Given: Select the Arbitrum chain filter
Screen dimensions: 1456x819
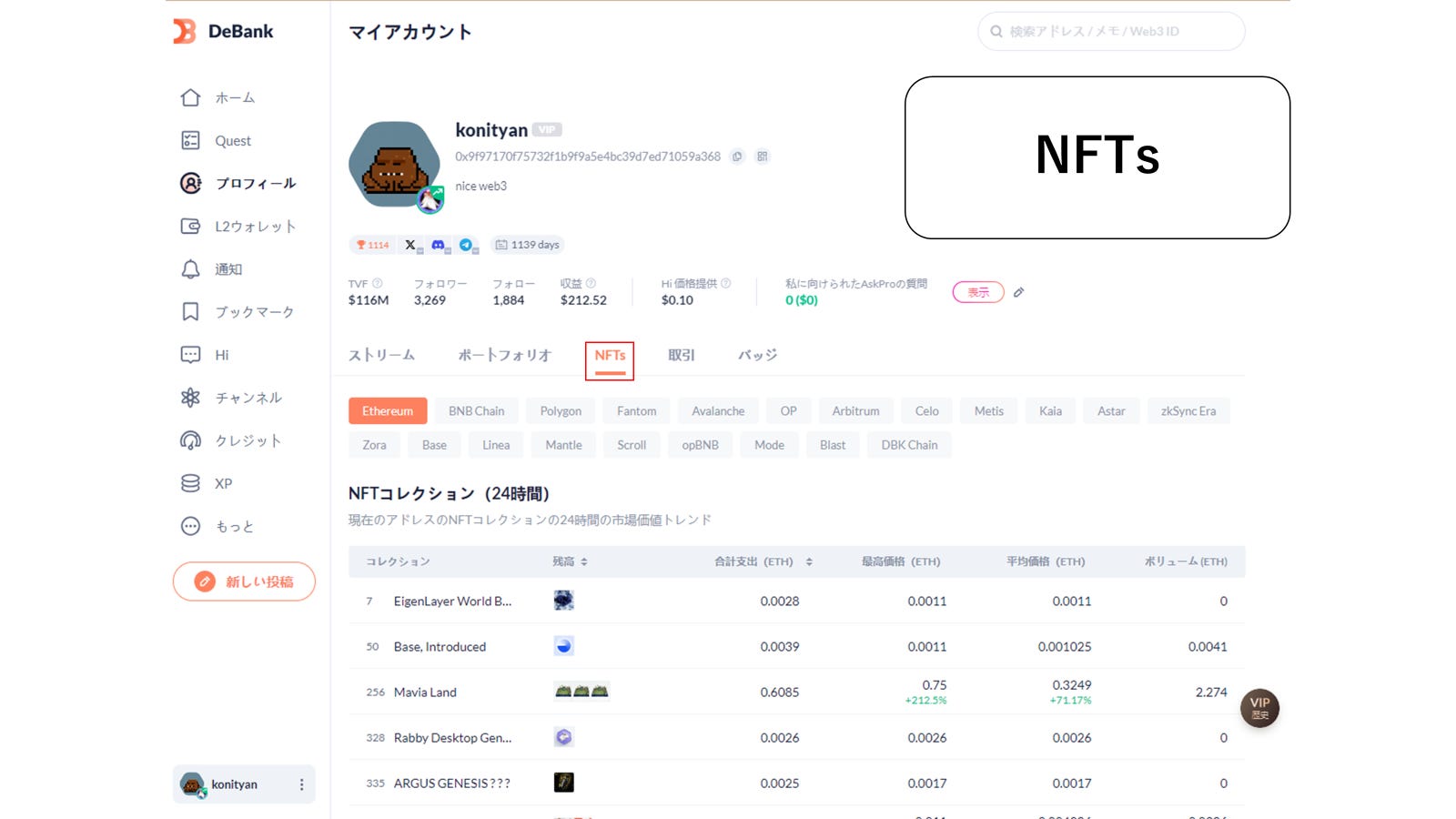Looking at the screenshot, I should (855, 411).
